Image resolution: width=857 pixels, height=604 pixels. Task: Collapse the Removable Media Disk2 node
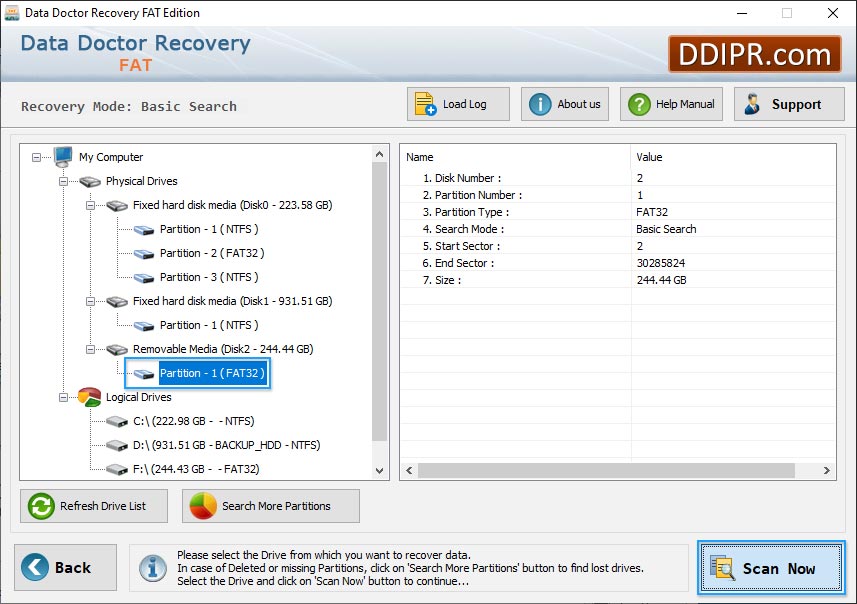pyautogui.click(x=91, y=349)
